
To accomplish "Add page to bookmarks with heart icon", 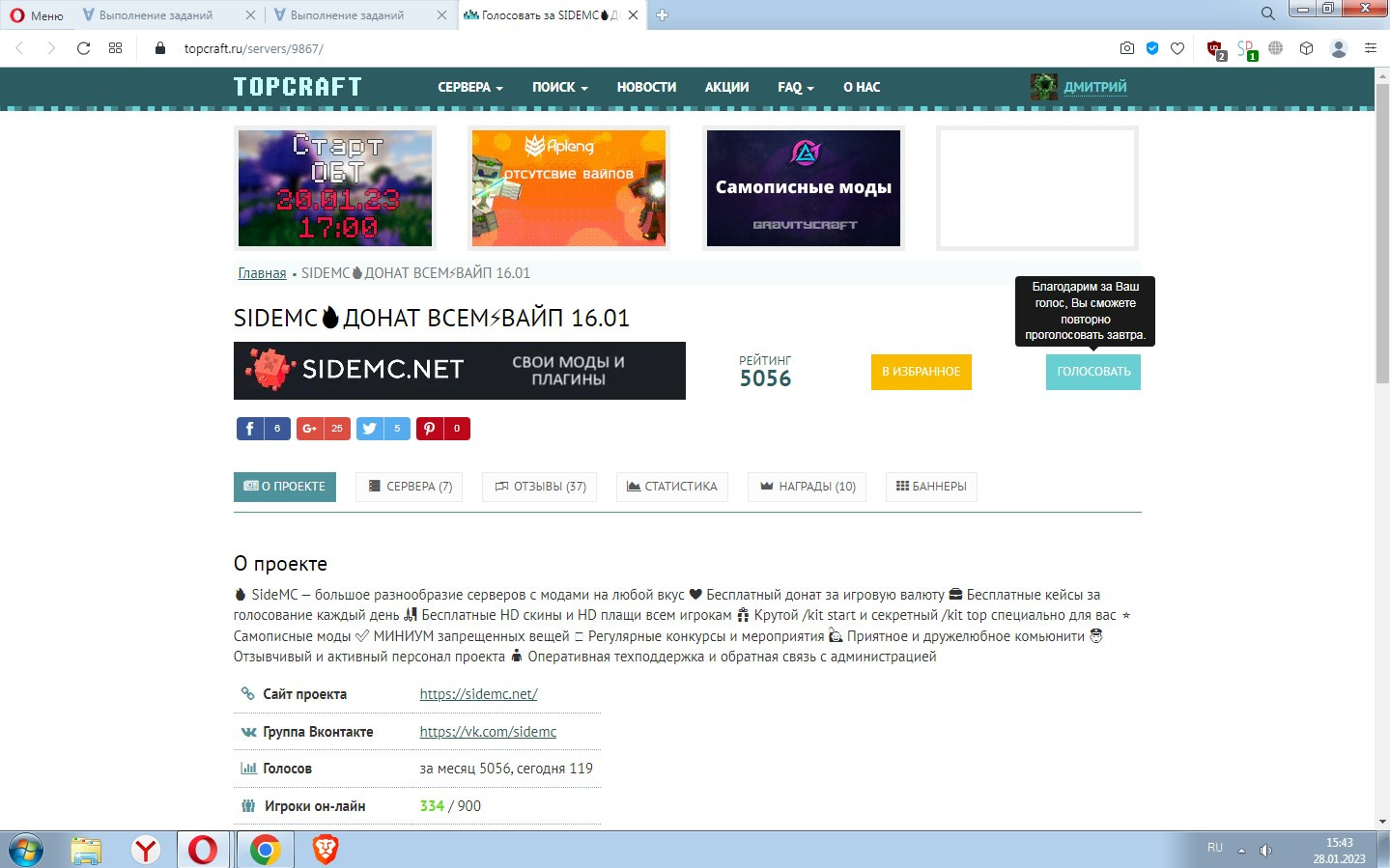I will pyautogui.click(x=1177, y=48).
